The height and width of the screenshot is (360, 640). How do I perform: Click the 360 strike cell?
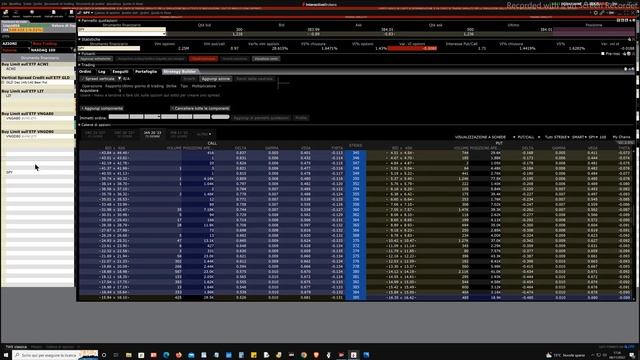(x=356, y=209)
